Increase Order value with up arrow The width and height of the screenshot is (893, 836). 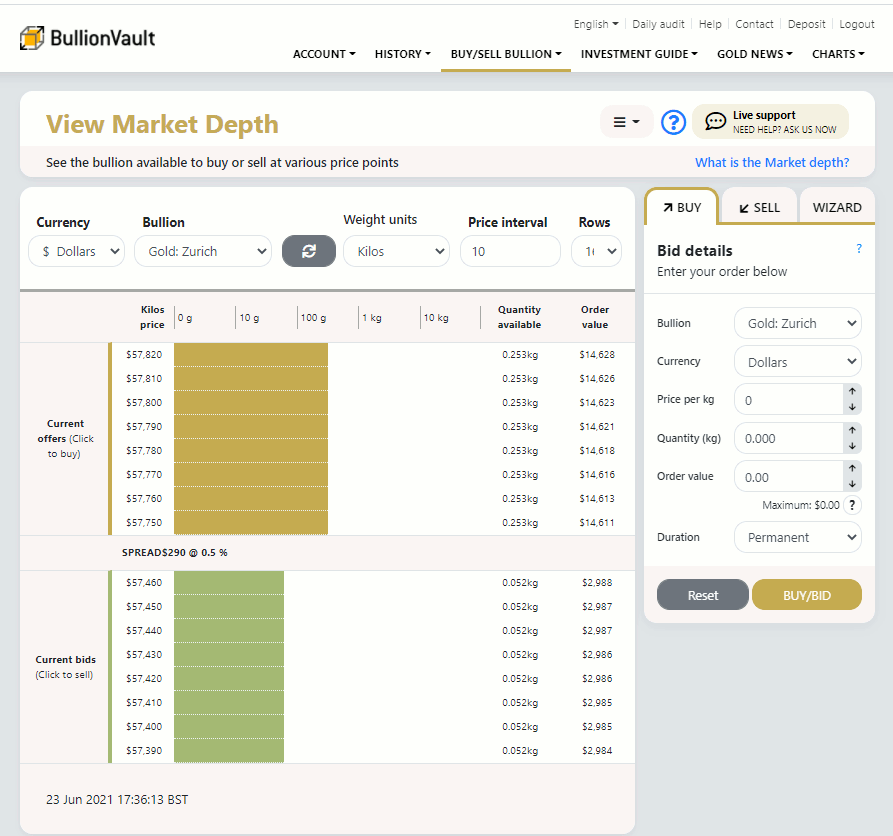852,468
